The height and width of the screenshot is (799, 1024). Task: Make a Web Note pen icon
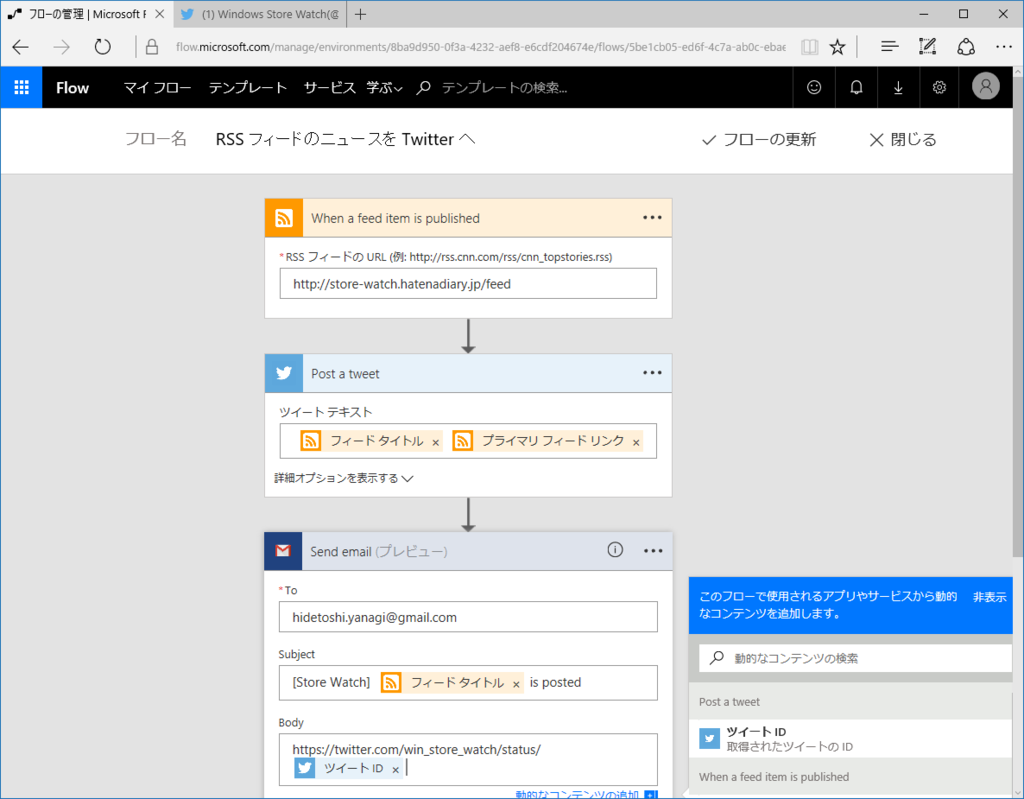point(927,46)
